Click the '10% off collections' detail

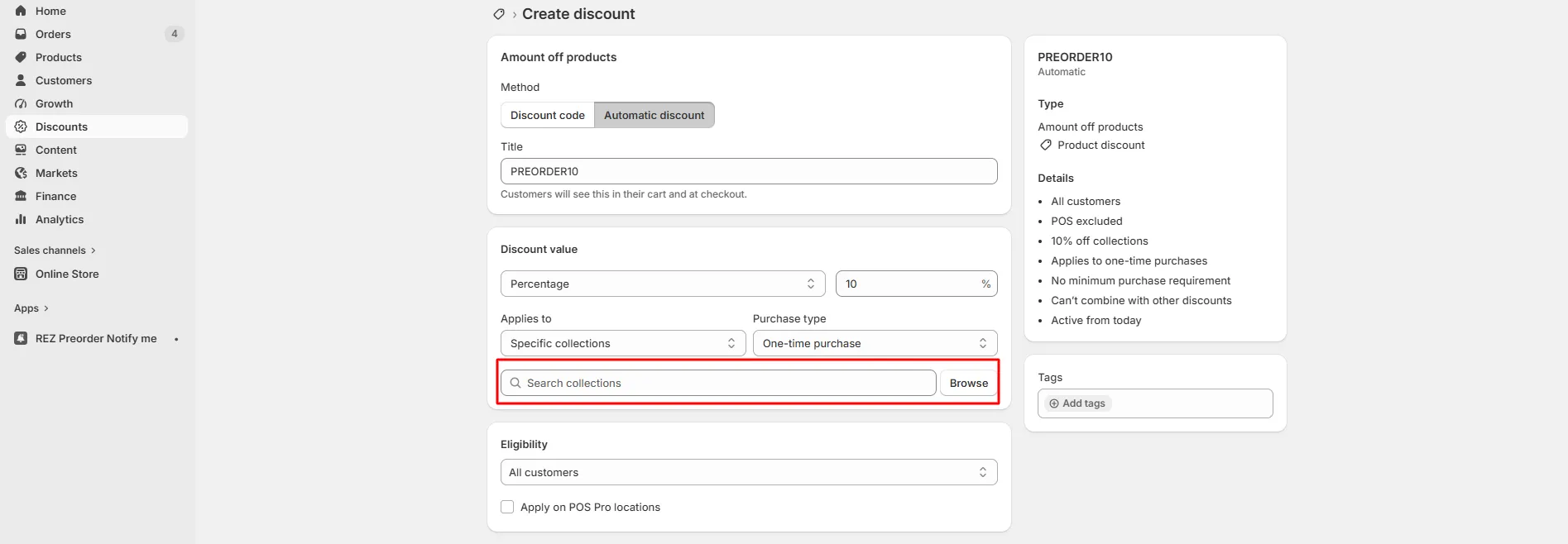pyautogui.click(x=1100, y=241)
